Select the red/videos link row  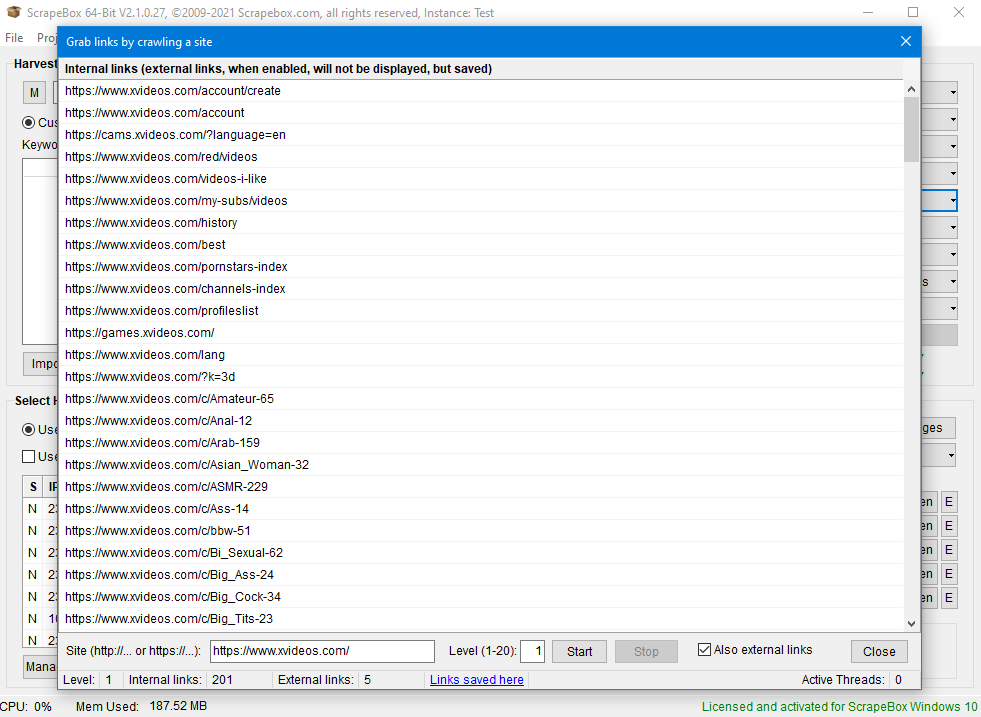[x=480, y=156]
